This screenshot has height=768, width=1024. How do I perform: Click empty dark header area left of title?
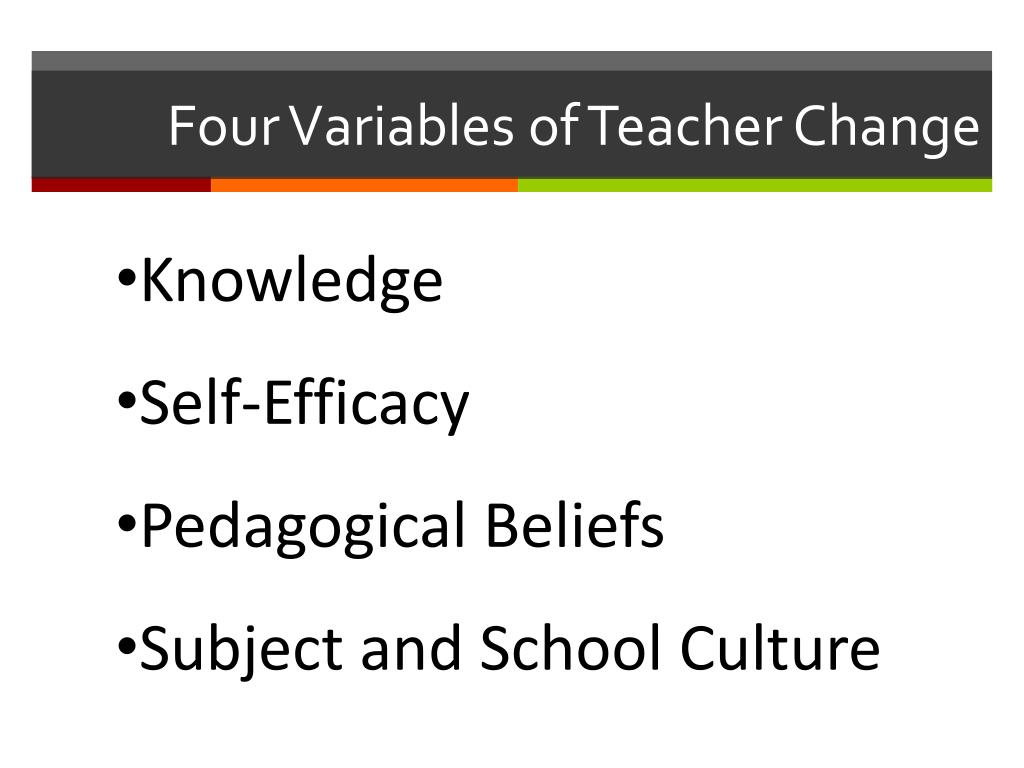(98, 124)
